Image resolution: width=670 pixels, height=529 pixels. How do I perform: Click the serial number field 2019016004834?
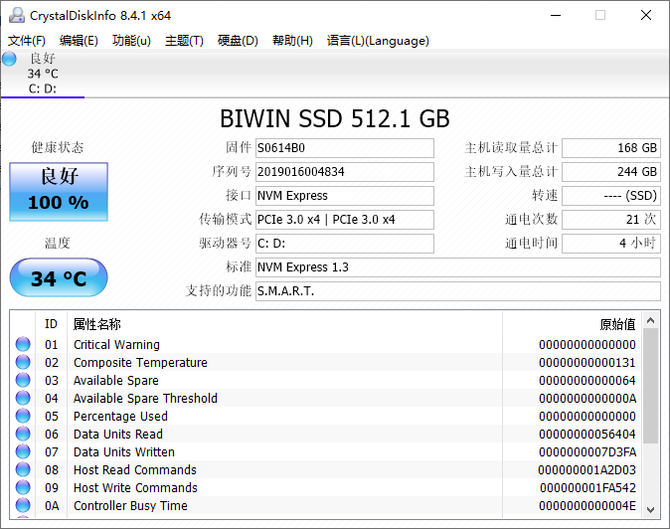(x=344, y=172)
